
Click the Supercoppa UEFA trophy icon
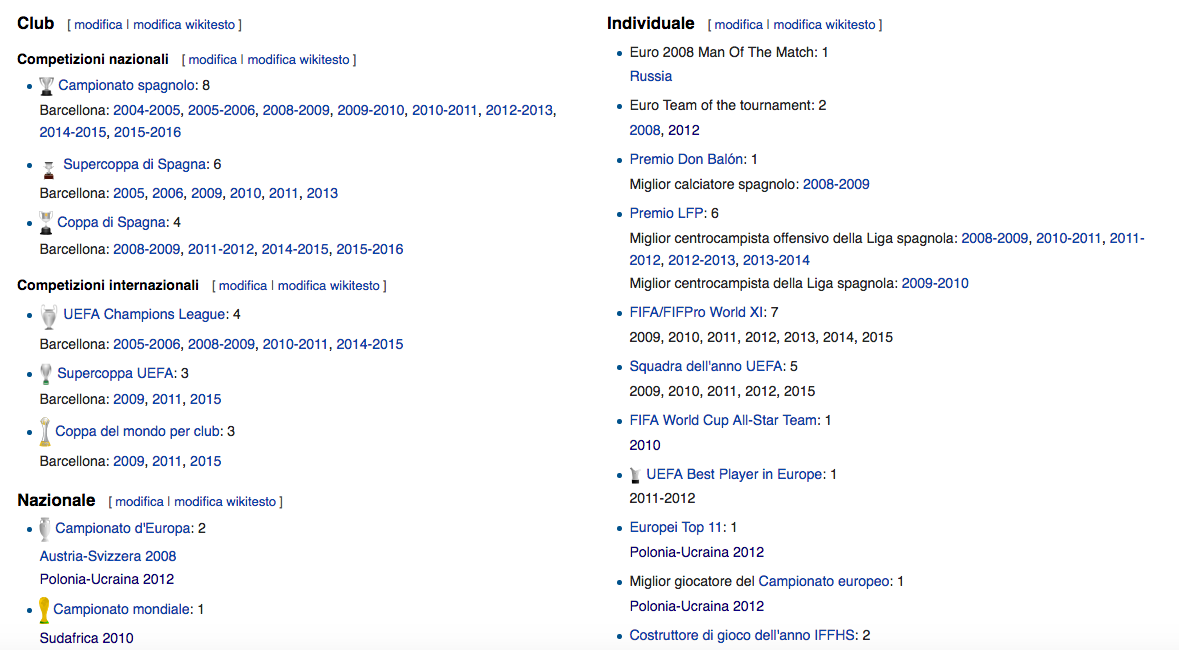pyautogui.click(x=45, y=374)
